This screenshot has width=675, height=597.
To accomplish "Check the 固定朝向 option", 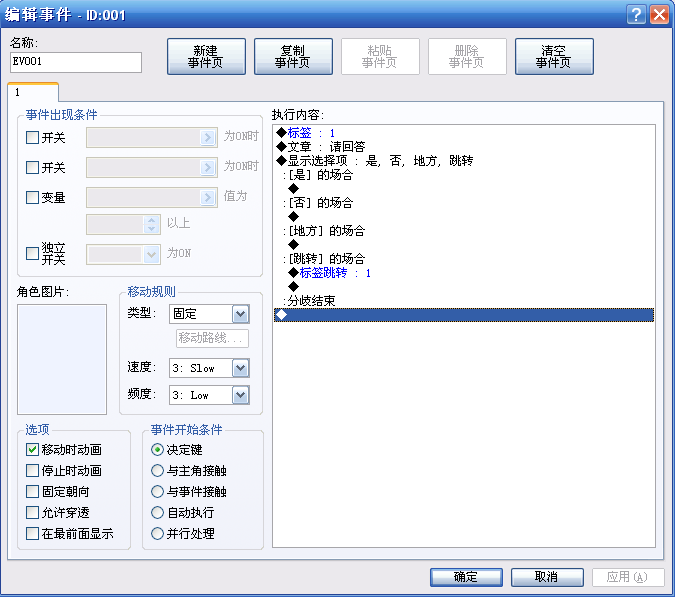I will (32, 492).
